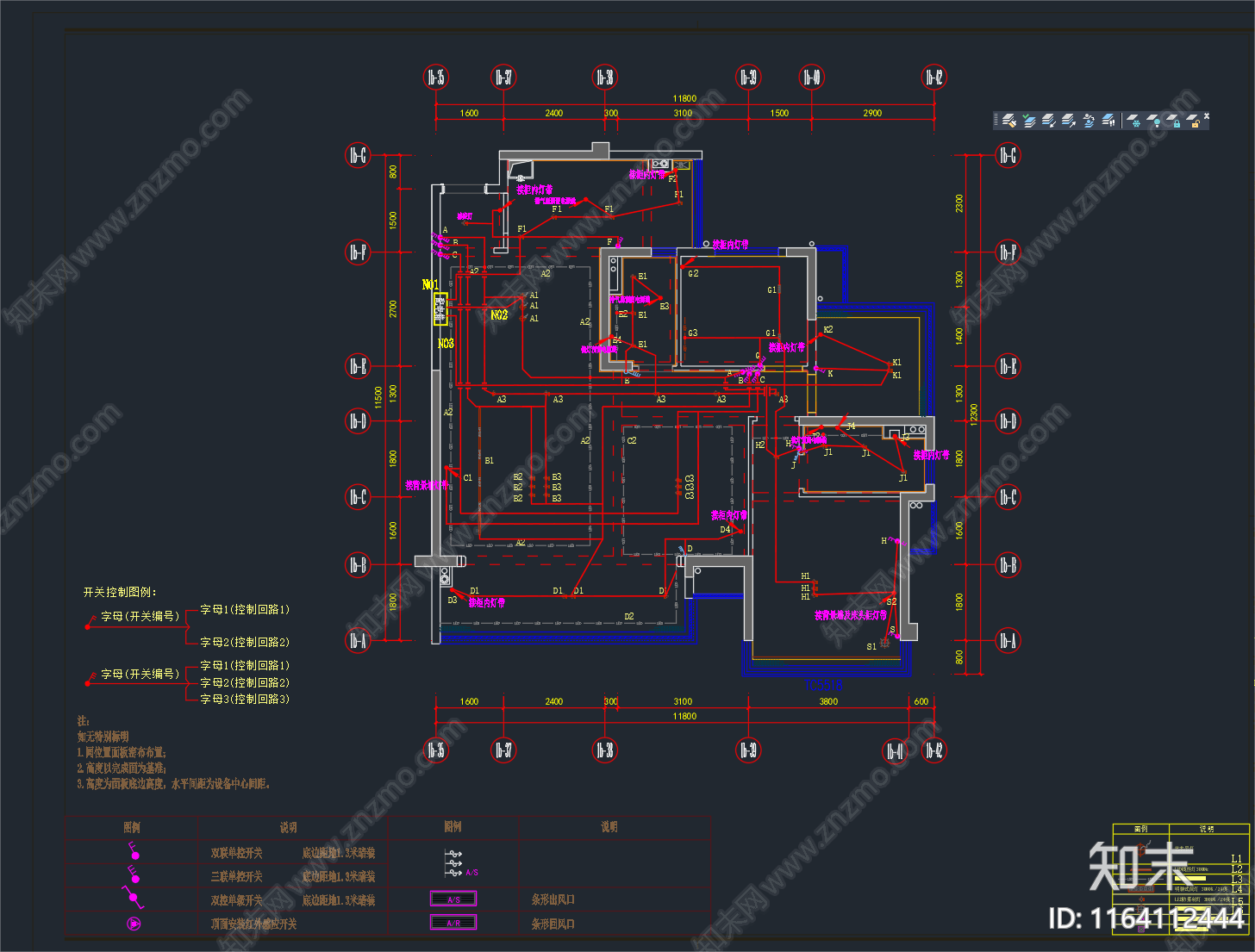Select the L3 row in lighting legend
The image size is (1255, 952).
pos(1181,879)
